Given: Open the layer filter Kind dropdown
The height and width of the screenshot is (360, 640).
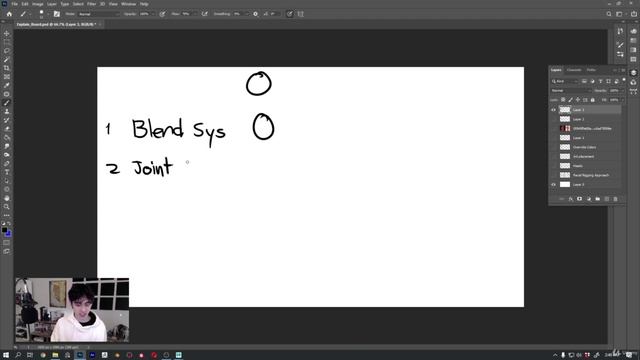Looking at the screenshot, I should pyautogui.click(x=565, y=81).
